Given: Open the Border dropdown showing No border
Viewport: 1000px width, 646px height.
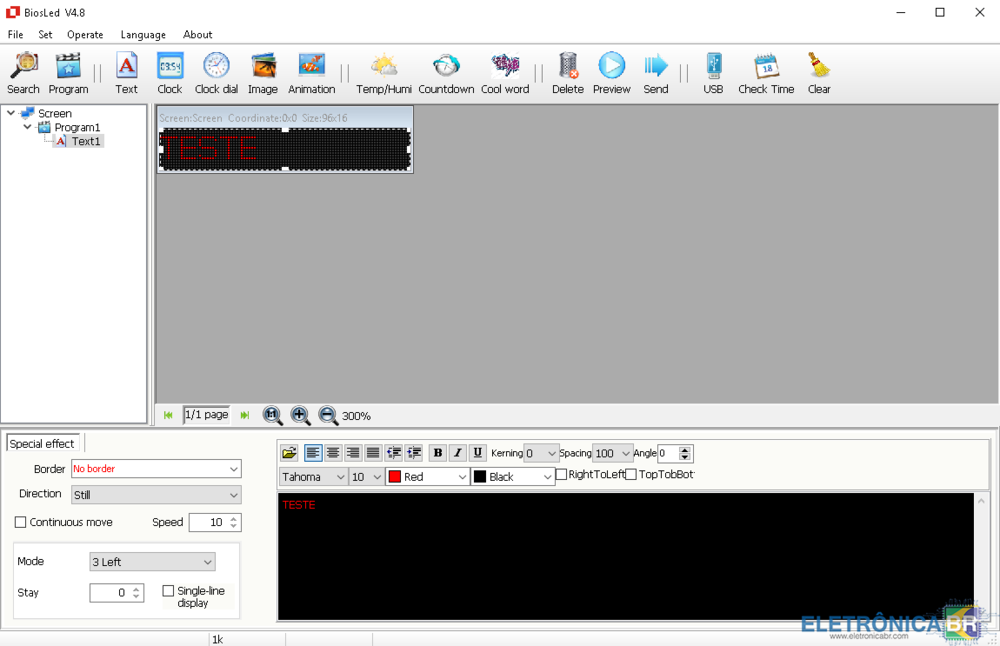Looking at the screenshot, I should [156, 469].
